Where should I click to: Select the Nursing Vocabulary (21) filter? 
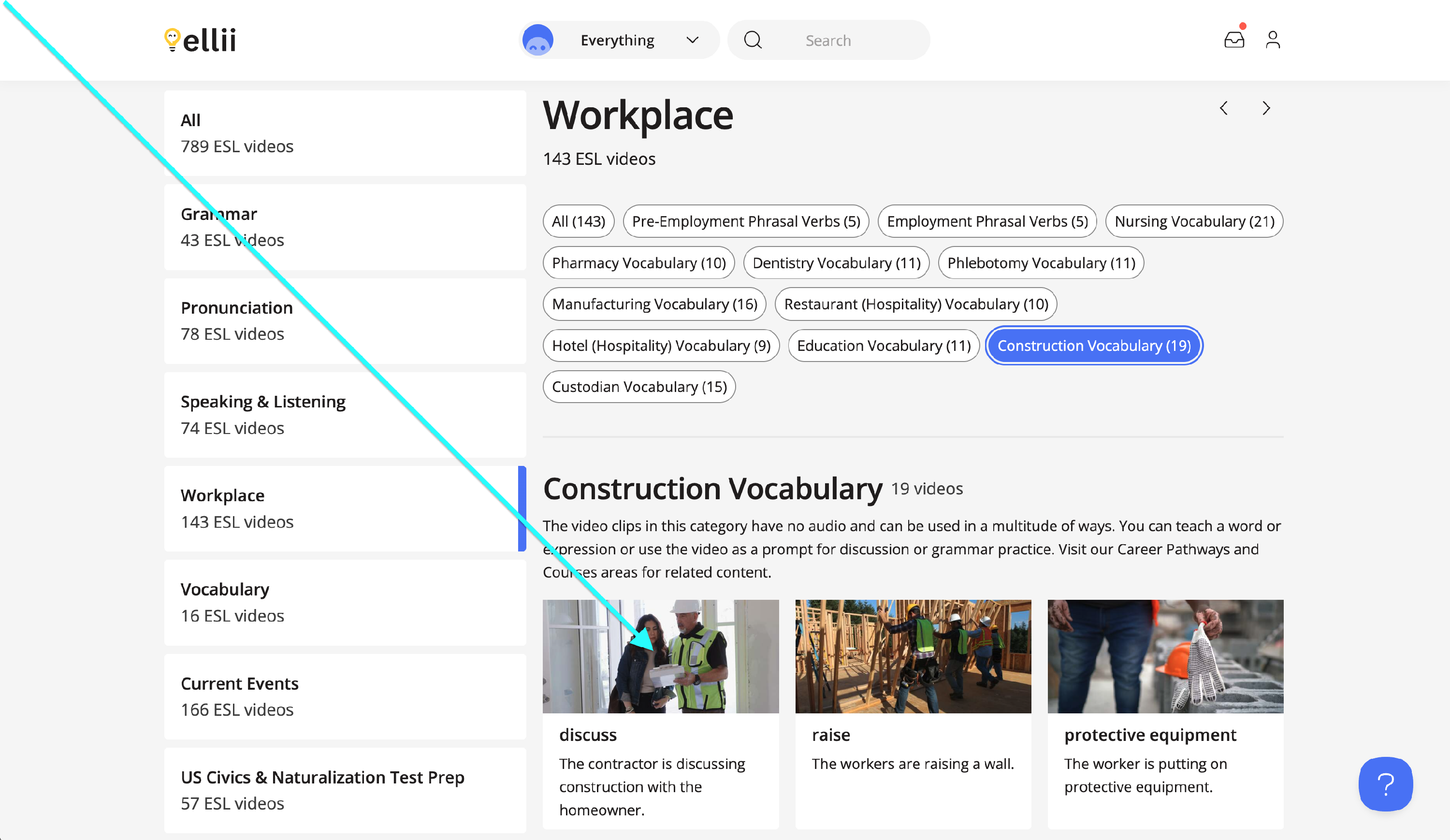[x=1194, y=221]
